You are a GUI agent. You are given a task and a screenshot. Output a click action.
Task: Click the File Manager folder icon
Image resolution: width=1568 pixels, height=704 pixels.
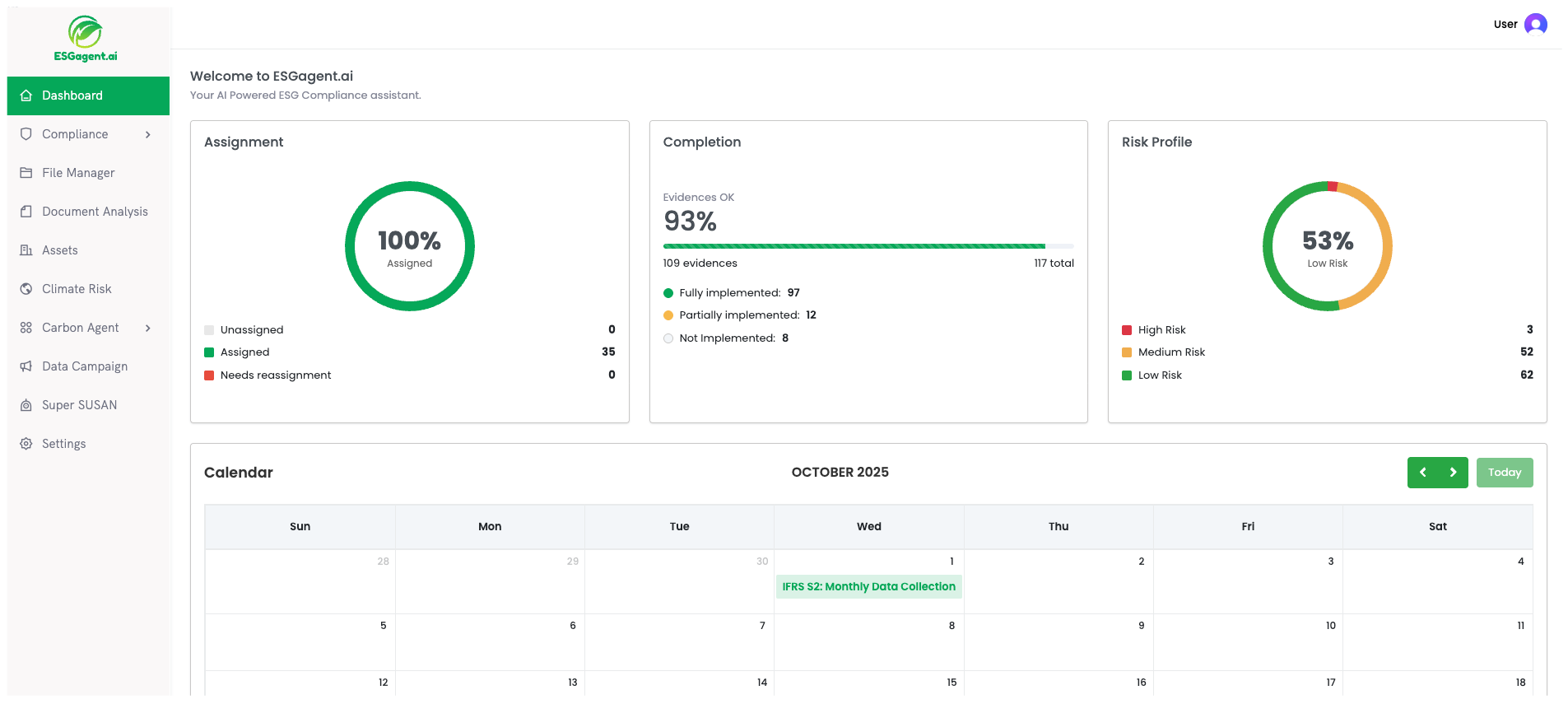[x=26, y=173]
